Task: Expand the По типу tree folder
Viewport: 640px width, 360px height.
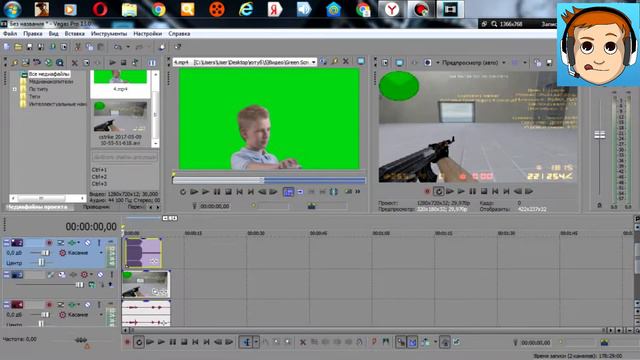Action: point(15,89)
